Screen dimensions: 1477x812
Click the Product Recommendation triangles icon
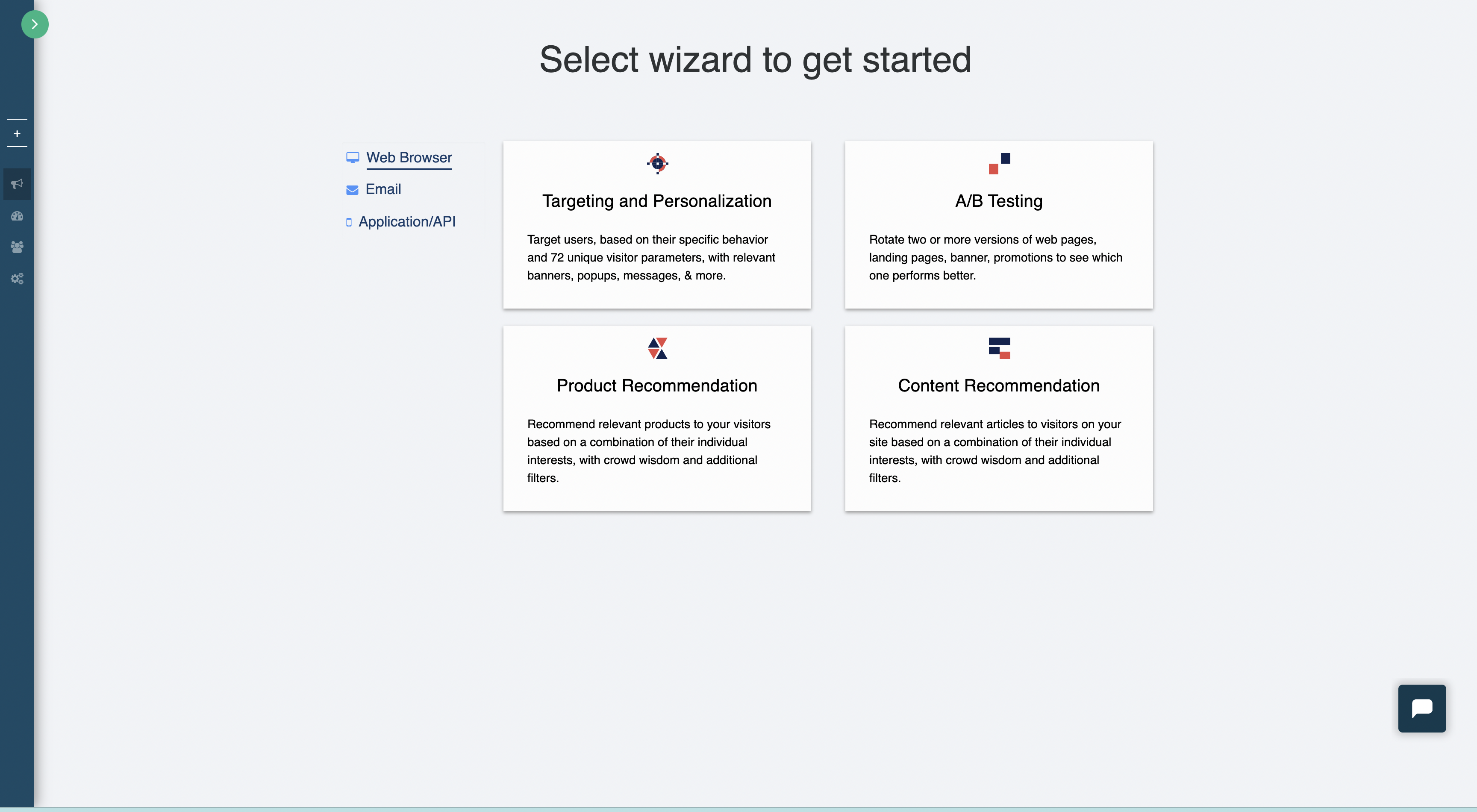tap(657, 348)
